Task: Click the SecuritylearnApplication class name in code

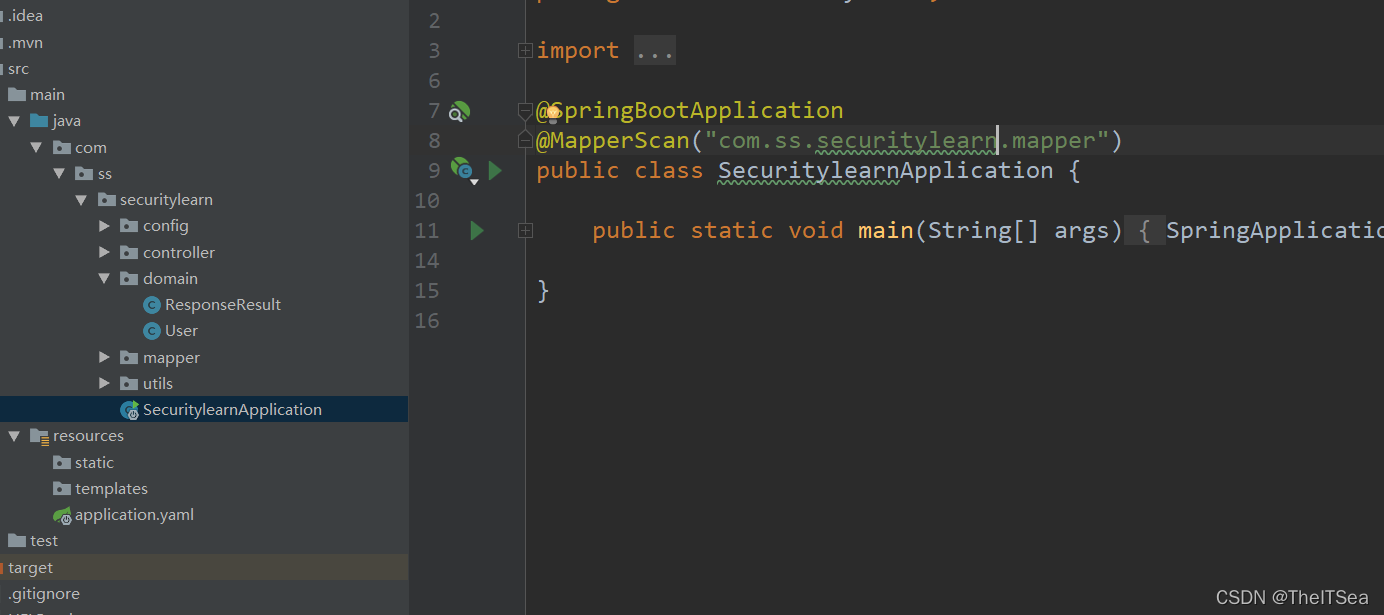Action: coord(885,171)
